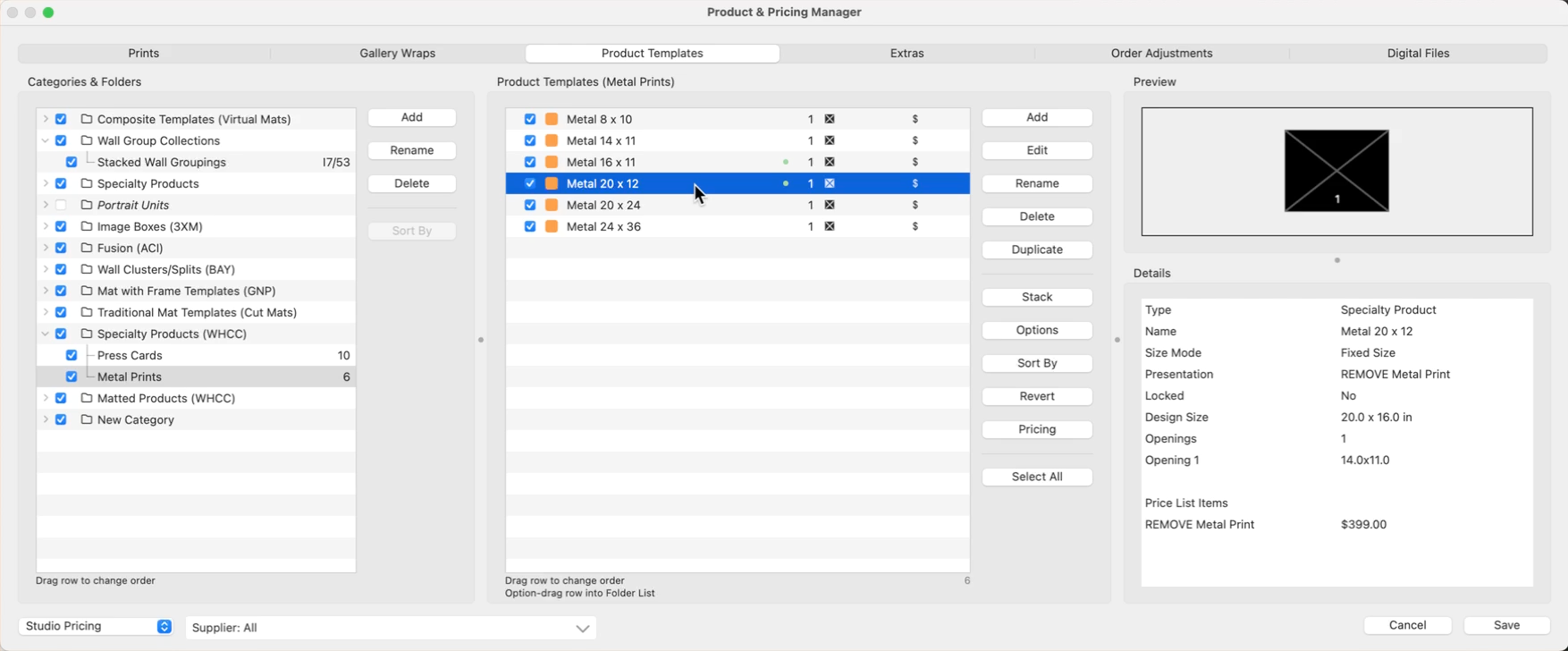Click the folder icon next to Specialty Products
The image size is (1568, 651).
pyautogui.click(x=87, y=183)
